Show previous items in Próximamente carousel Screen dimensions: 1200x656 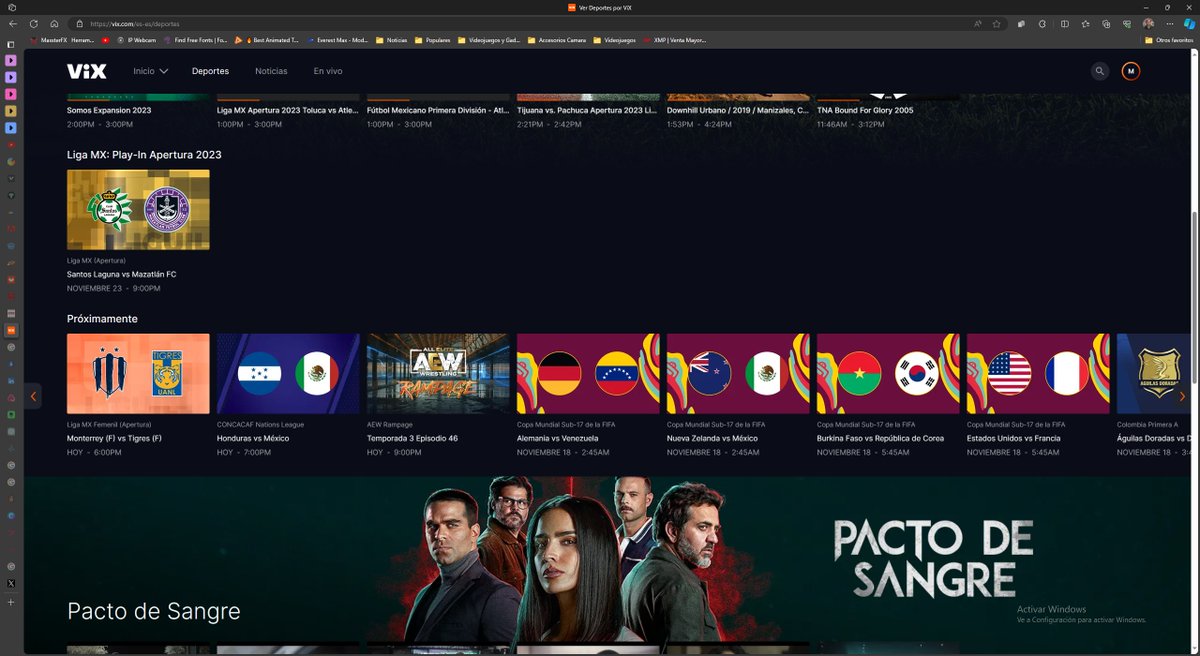pos(33,396)
